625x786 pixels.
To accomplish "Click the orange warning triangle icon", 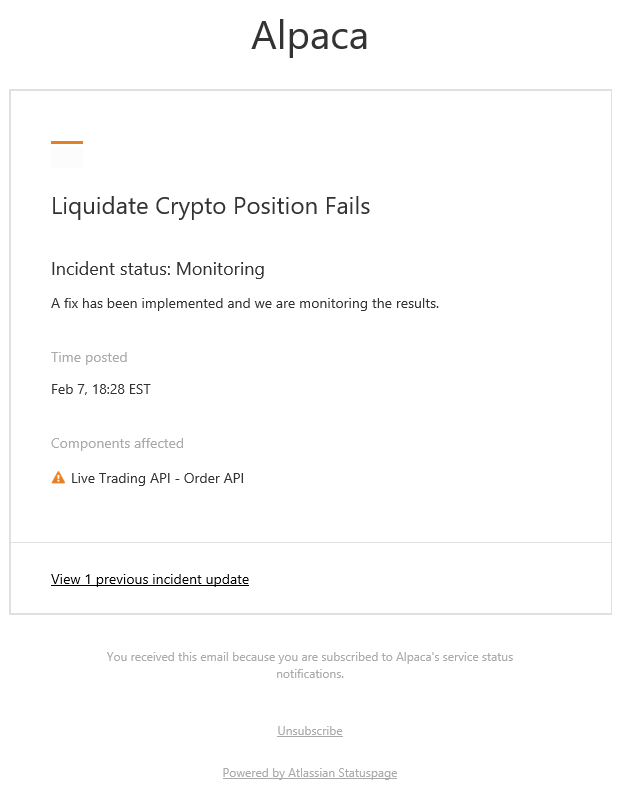I will click(x=58, y=478).
